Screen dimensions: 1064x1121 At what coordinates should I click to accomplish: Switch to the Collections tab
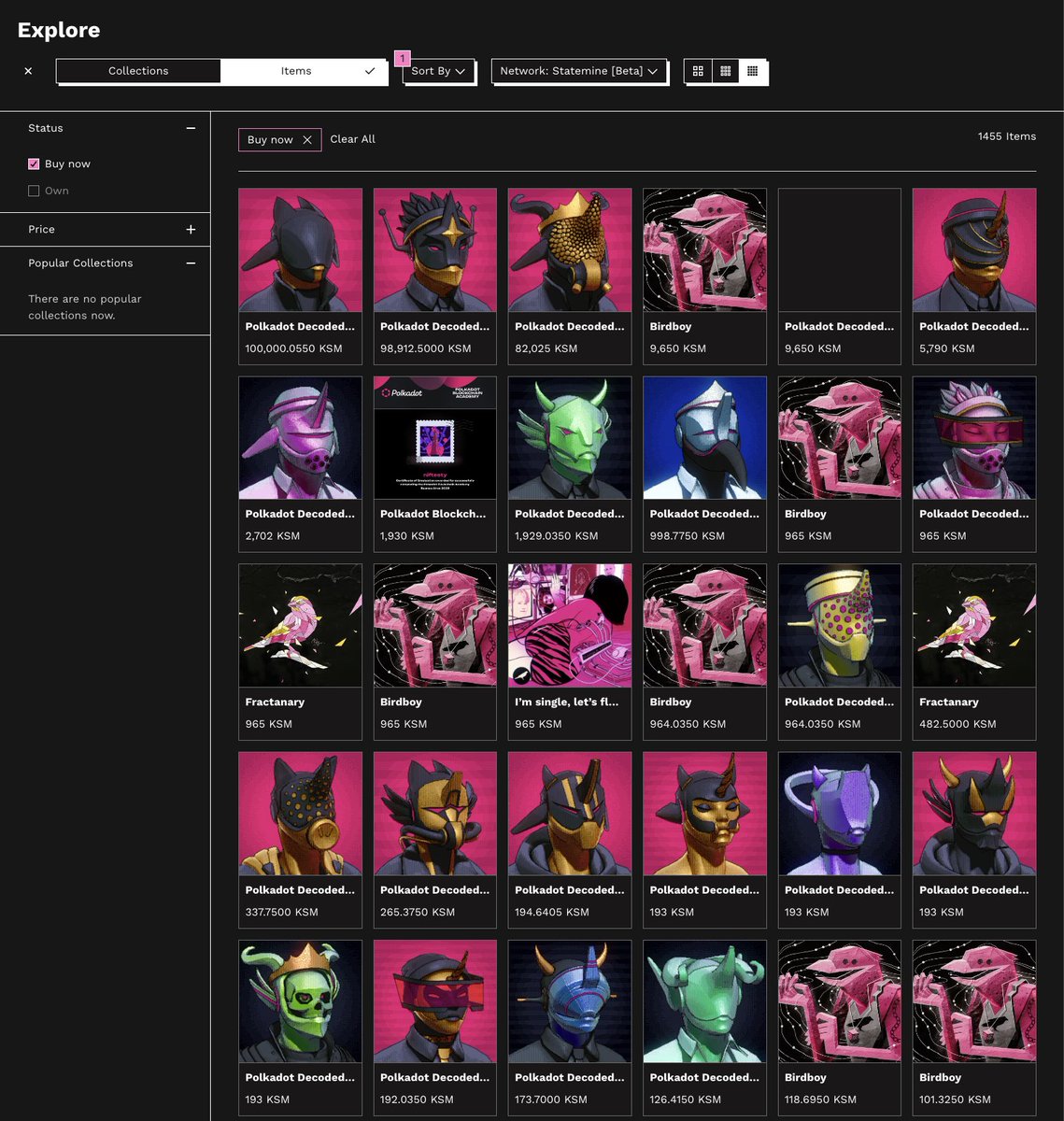[138, 71]
